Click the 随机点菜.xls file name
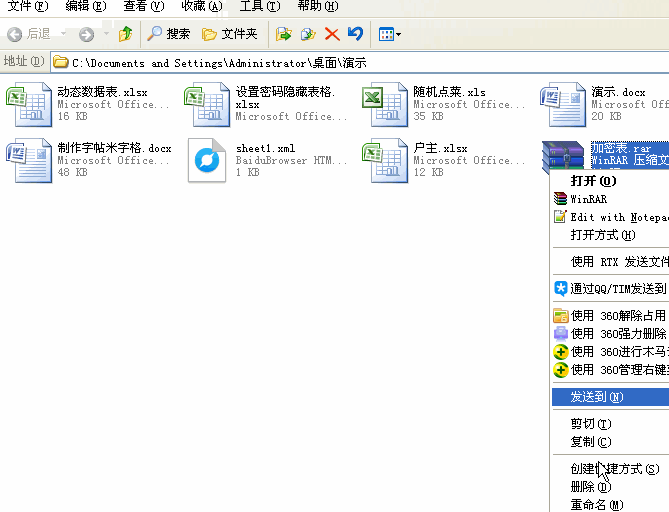This screenshot has width=669, height=512. 449,92
